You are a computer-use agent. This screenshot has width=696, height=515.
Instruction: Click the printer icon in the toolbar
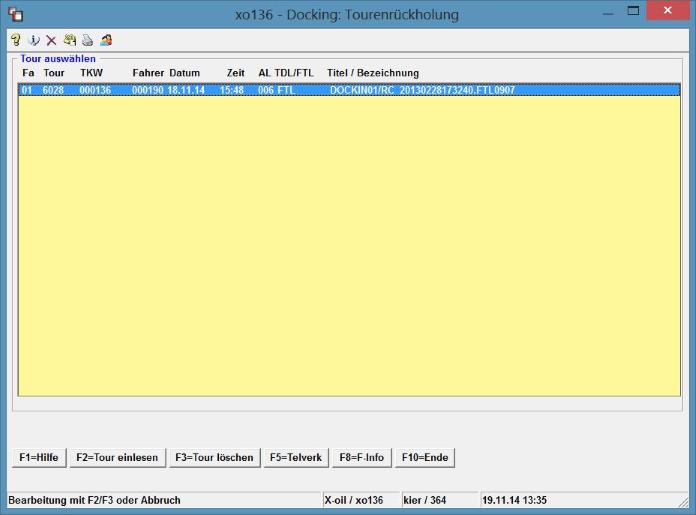(x=87, y=40)
